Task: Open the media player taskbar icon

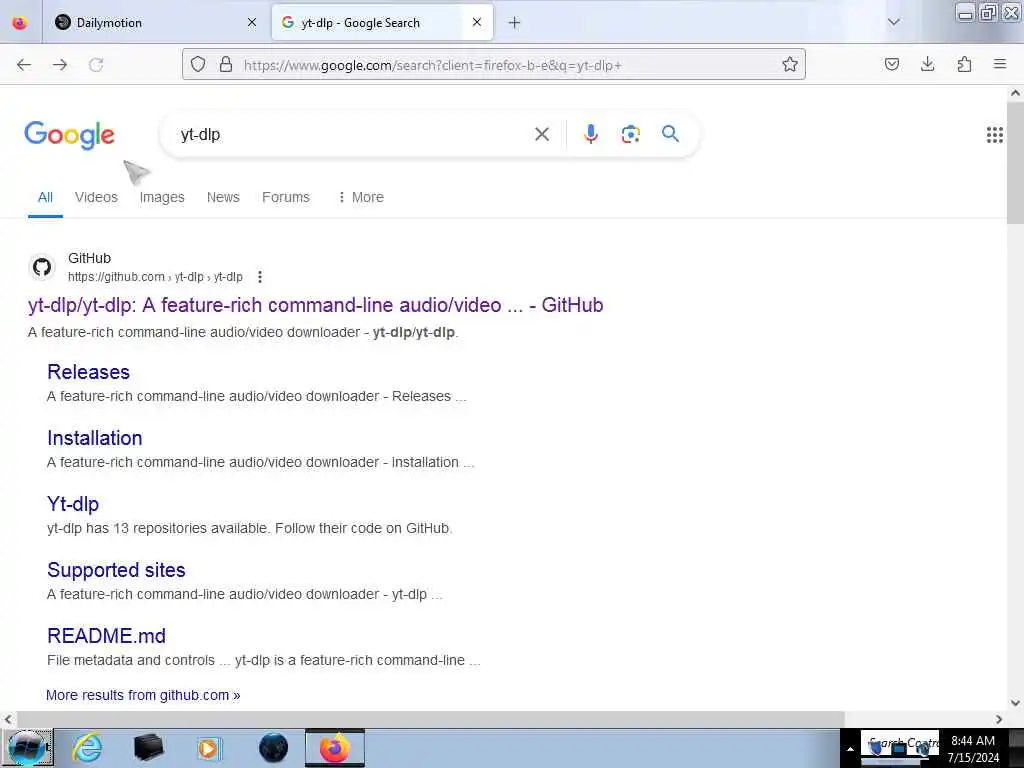Action: pos(209,748)
